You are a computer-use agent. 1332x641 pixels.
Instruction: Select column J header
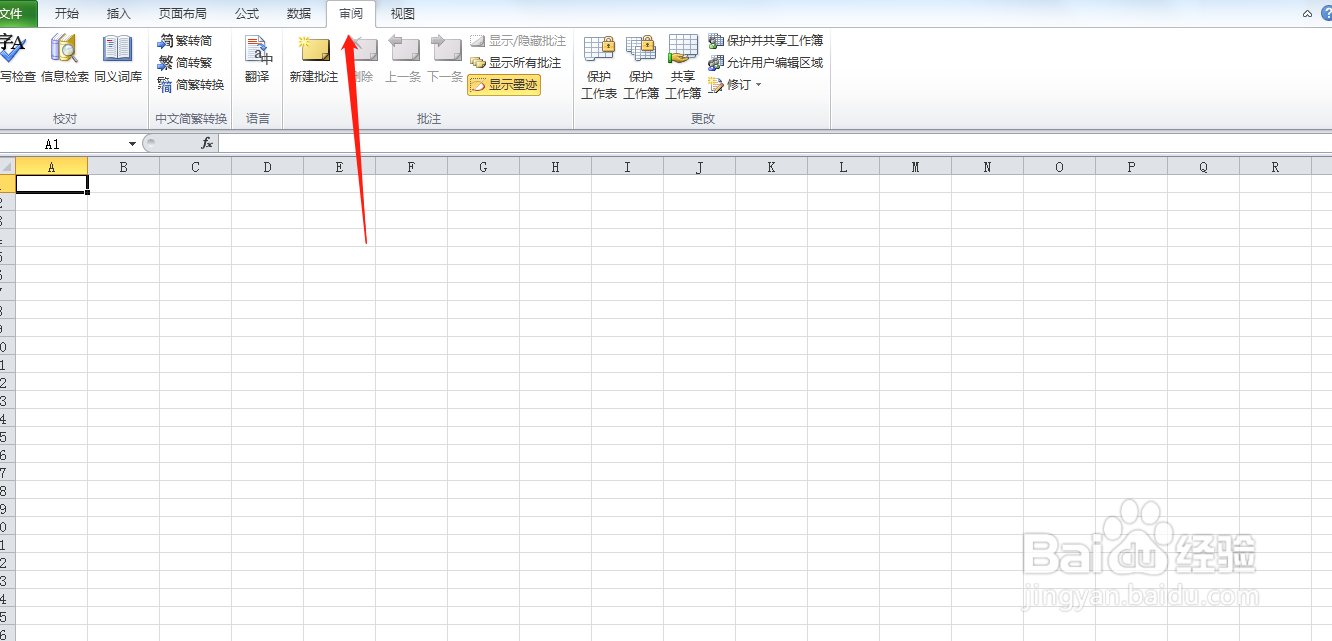(x=699, y=167)
